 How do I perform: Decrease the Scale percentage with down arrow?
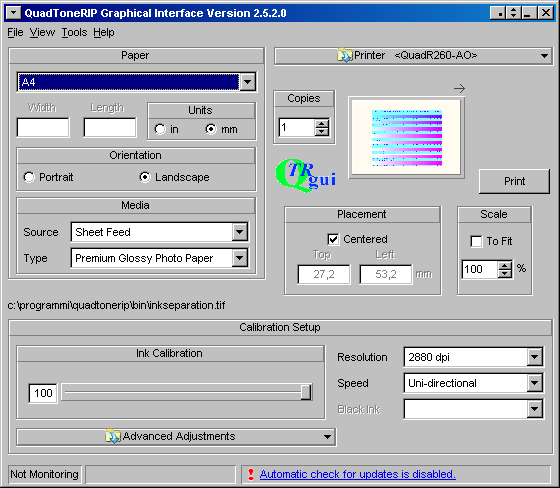coord(505,273)
